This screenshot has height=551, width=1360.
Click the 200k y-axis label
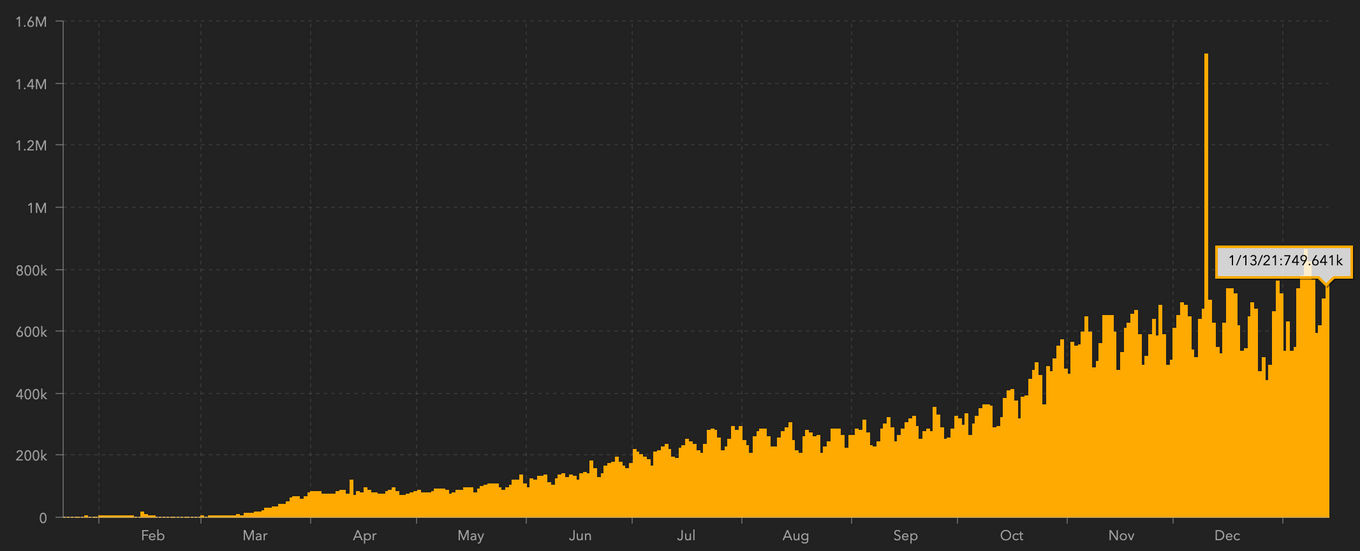click(x=30, y=456)
